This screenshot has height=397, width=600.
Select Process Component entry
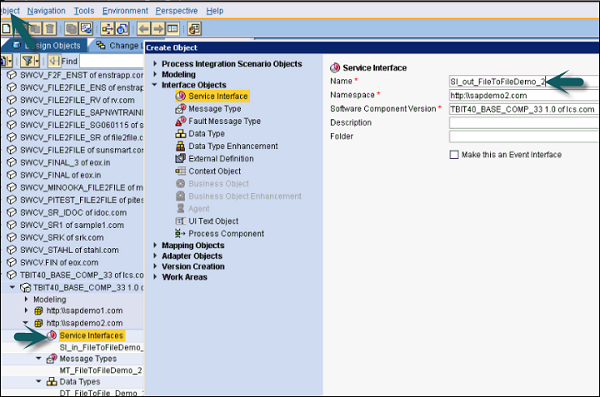coord(220,234)
